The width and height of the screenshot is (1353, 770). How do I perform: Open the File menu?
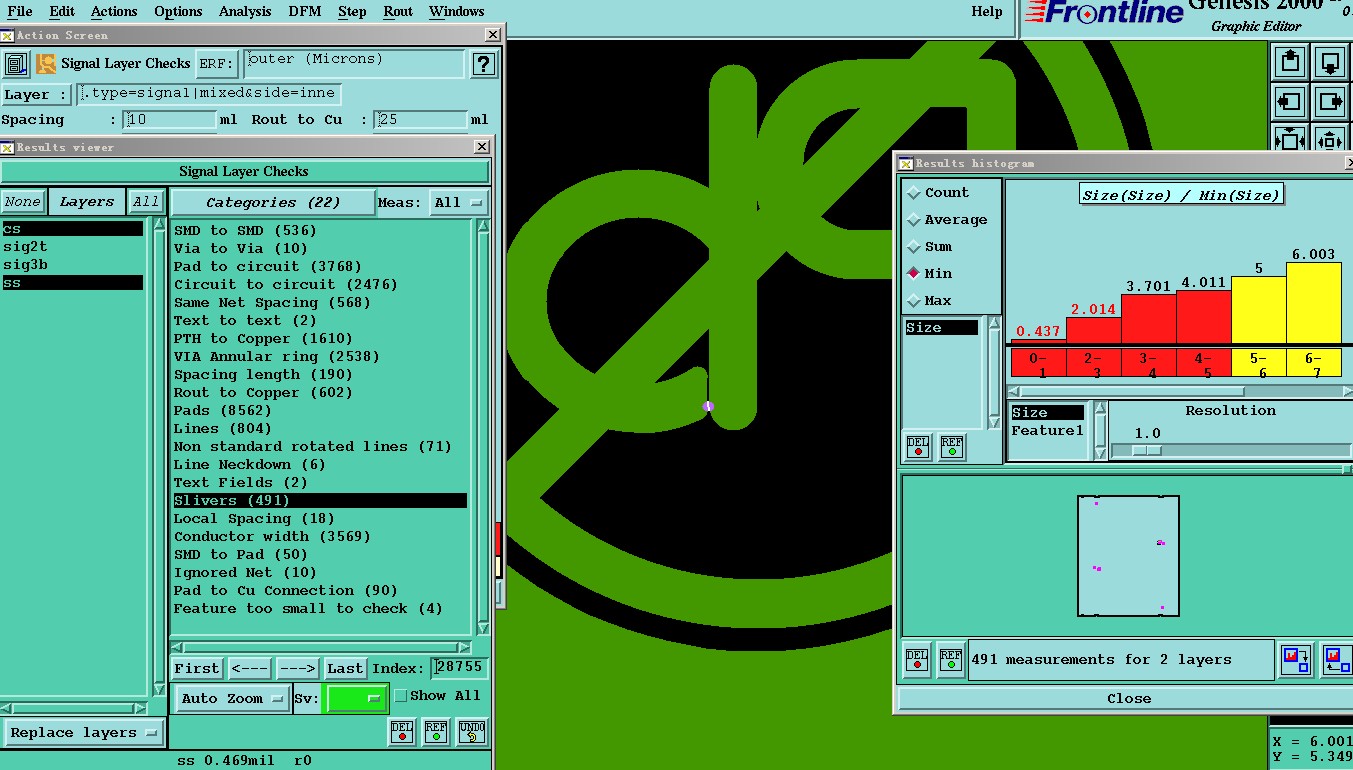(20, 12)
